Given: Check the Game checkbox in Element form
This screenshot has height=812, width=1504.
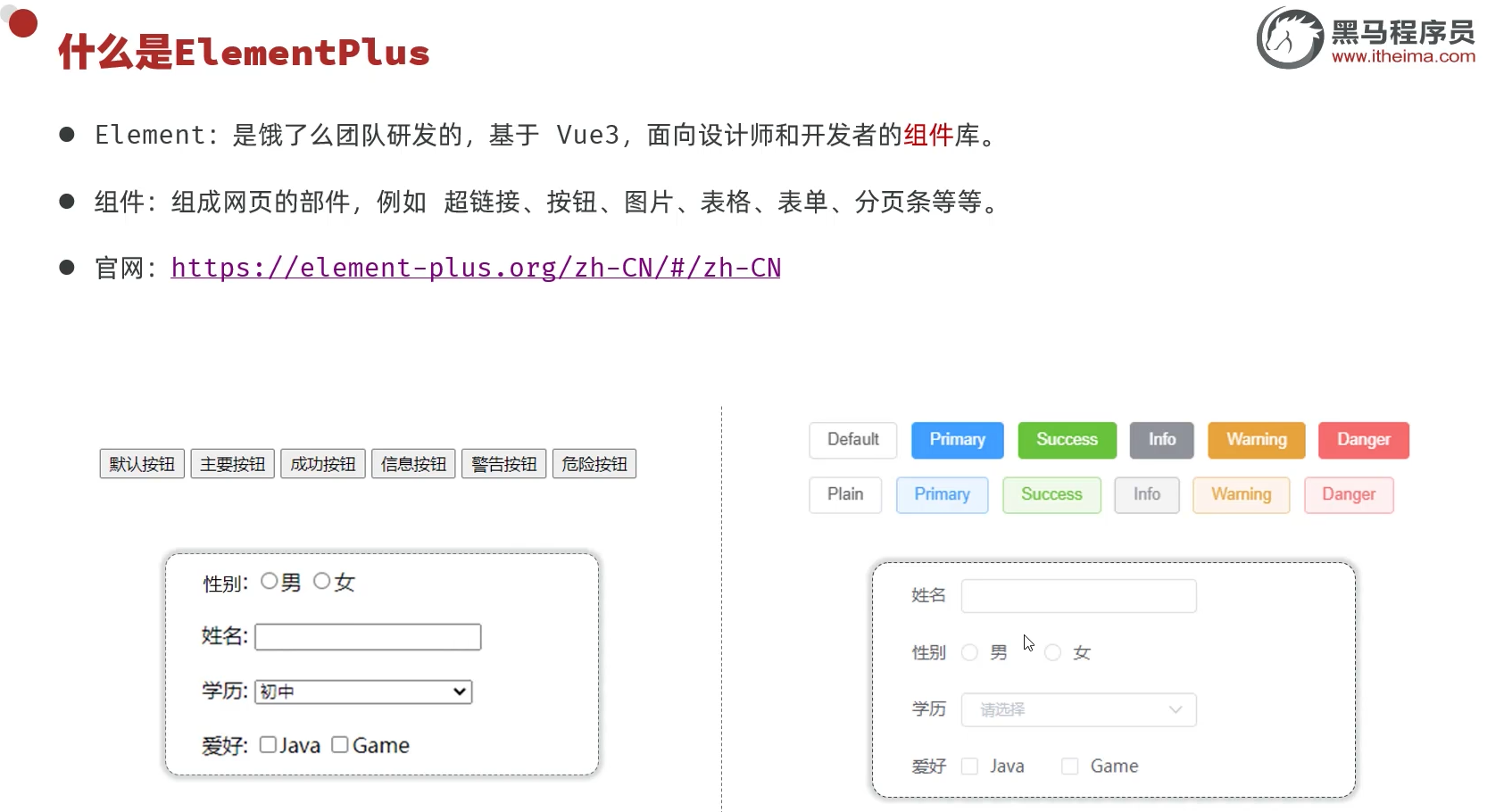Looking at the screenshot, I should (1070, 766).
